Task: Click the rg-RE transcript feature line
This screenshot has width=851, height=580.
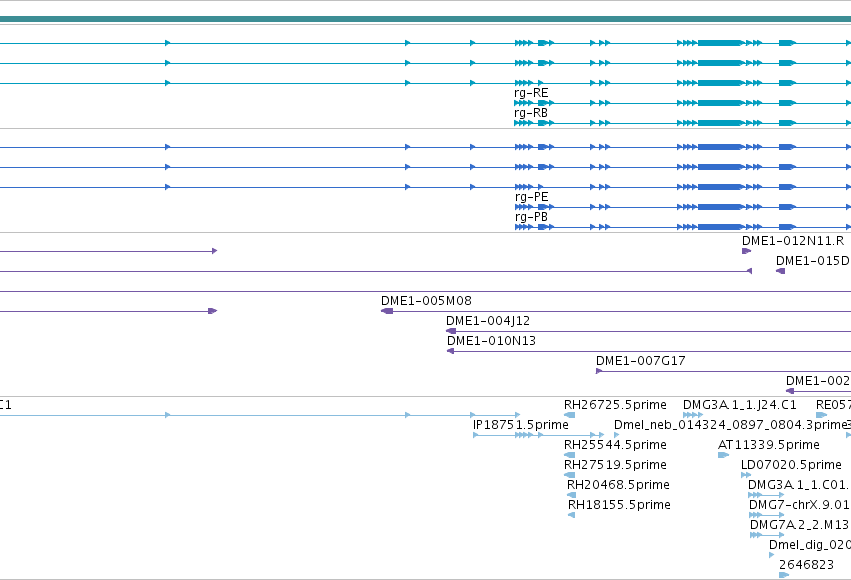Action: point(682,103)
